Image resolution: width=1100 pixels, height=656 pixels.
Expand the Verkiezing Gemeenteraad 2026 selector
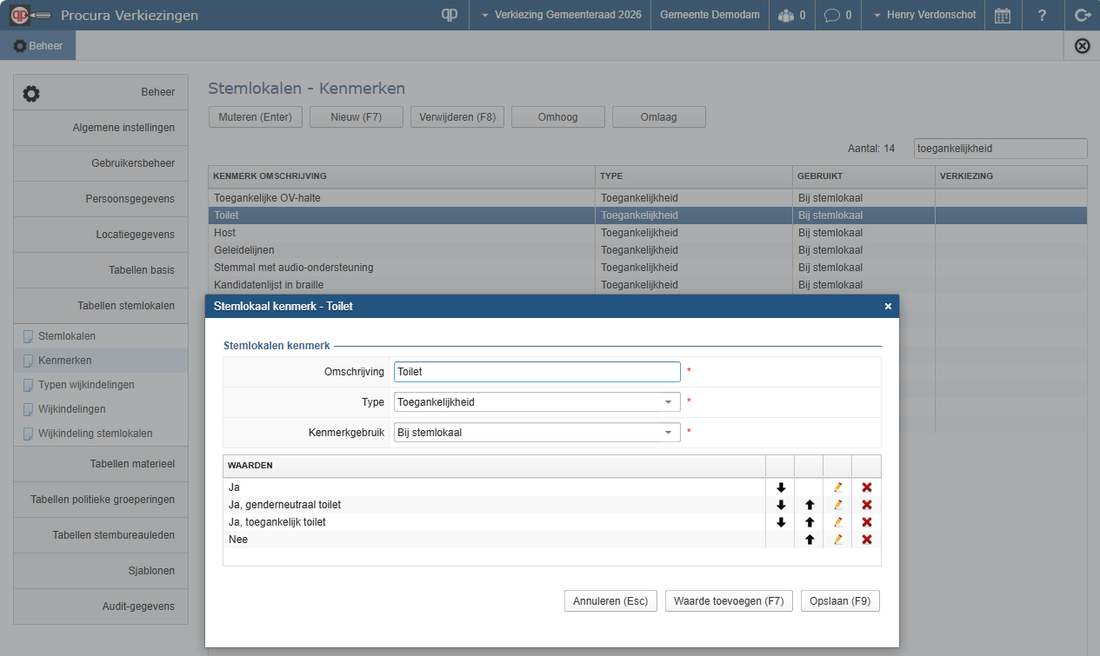559,15
